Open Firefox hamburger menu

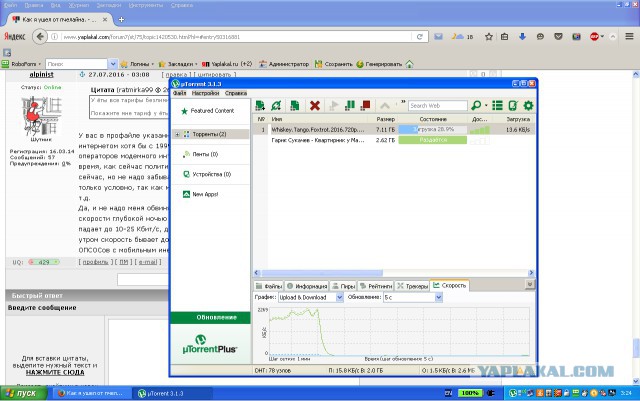(x=629, y=36)
